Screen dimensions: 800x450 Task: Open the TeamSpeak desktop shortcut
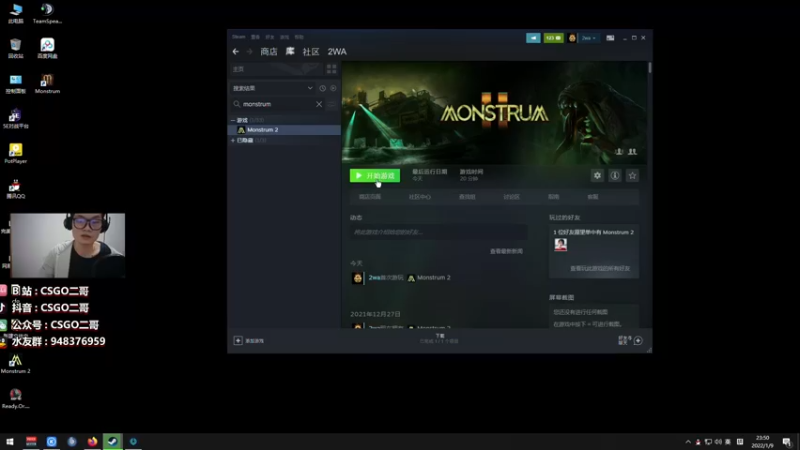click(47, 14)
